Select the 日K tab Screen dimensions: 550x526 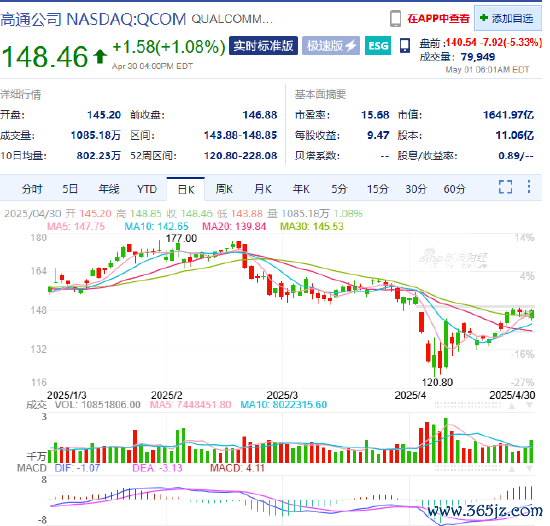[186, 189]
